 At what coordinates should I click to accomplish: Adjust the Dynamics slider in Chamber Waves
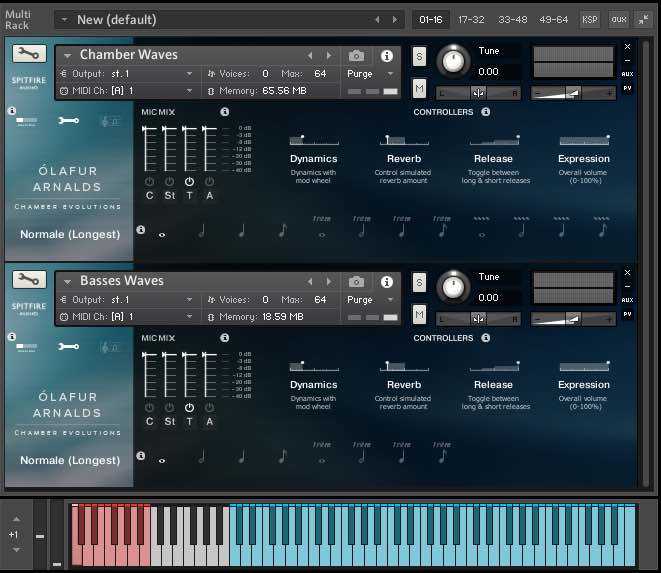point(314,140)
